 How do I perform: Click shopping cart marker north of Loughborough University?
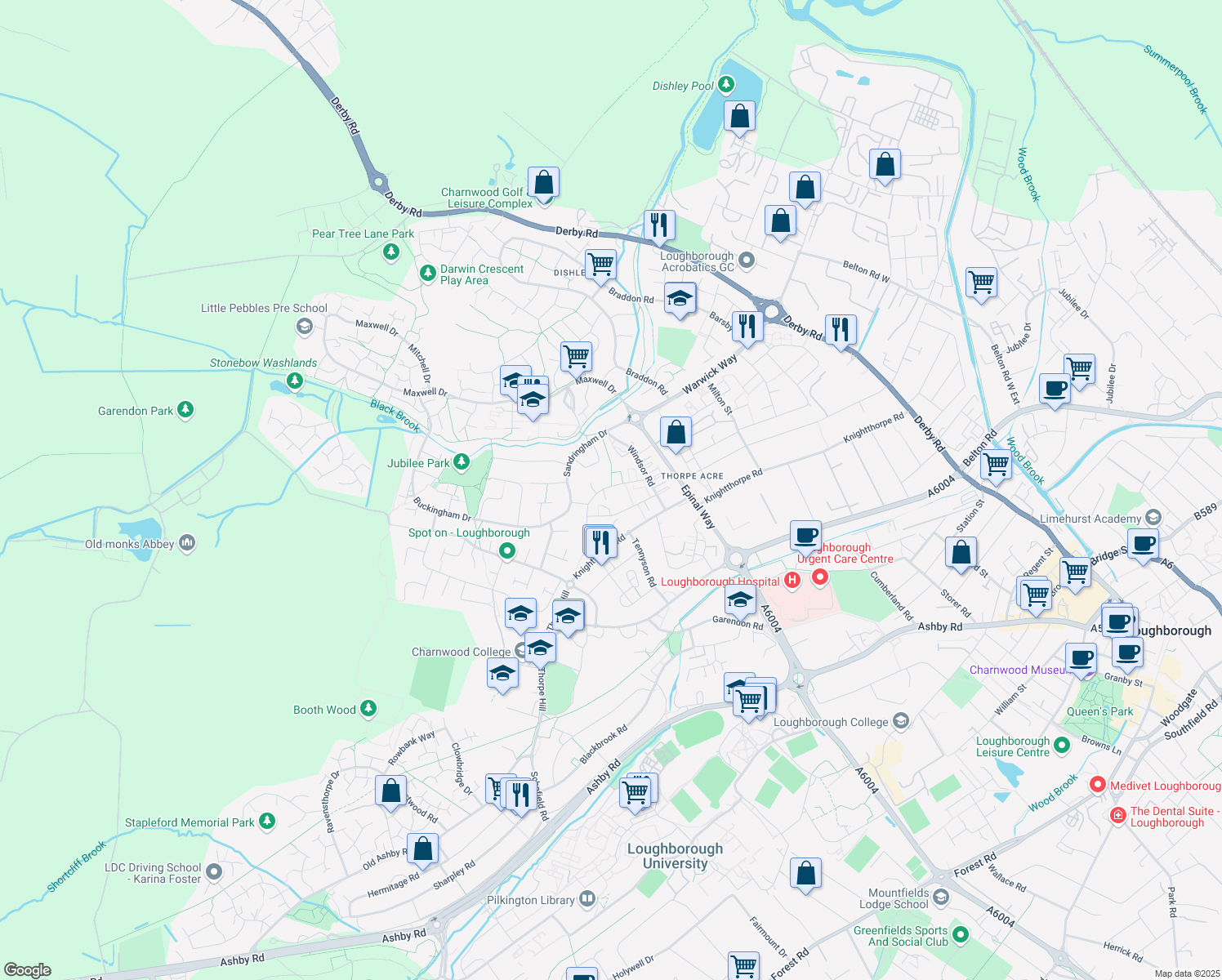636,794
